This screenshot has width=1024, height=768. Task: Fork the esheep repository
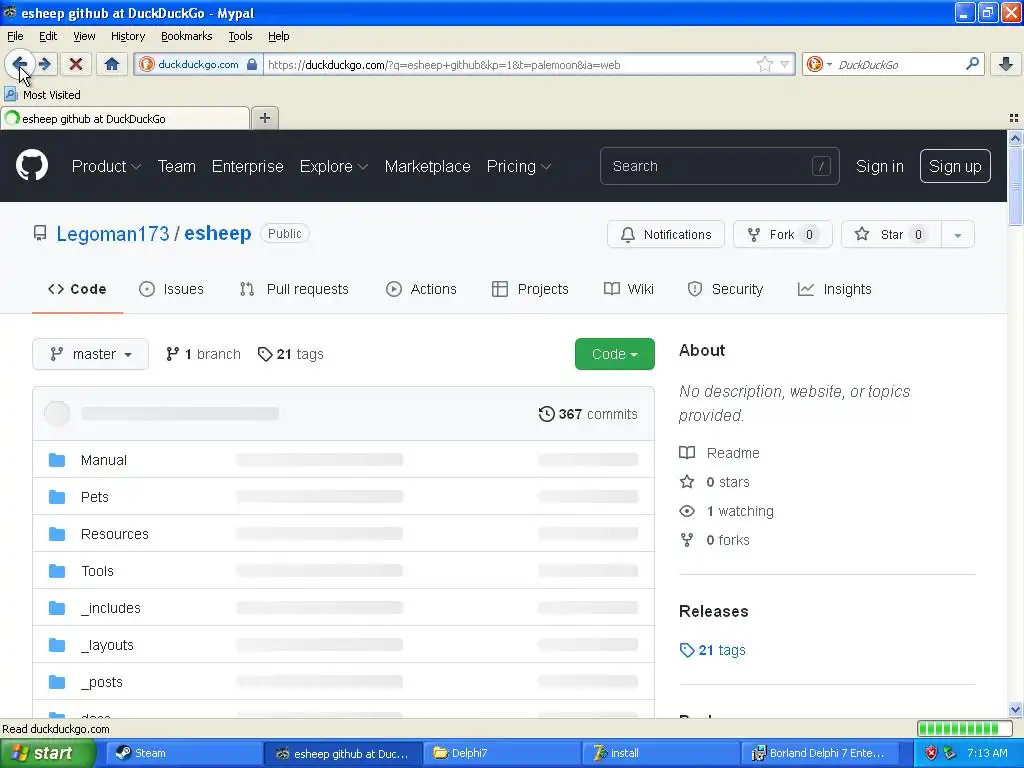click(x=782, y=235)
